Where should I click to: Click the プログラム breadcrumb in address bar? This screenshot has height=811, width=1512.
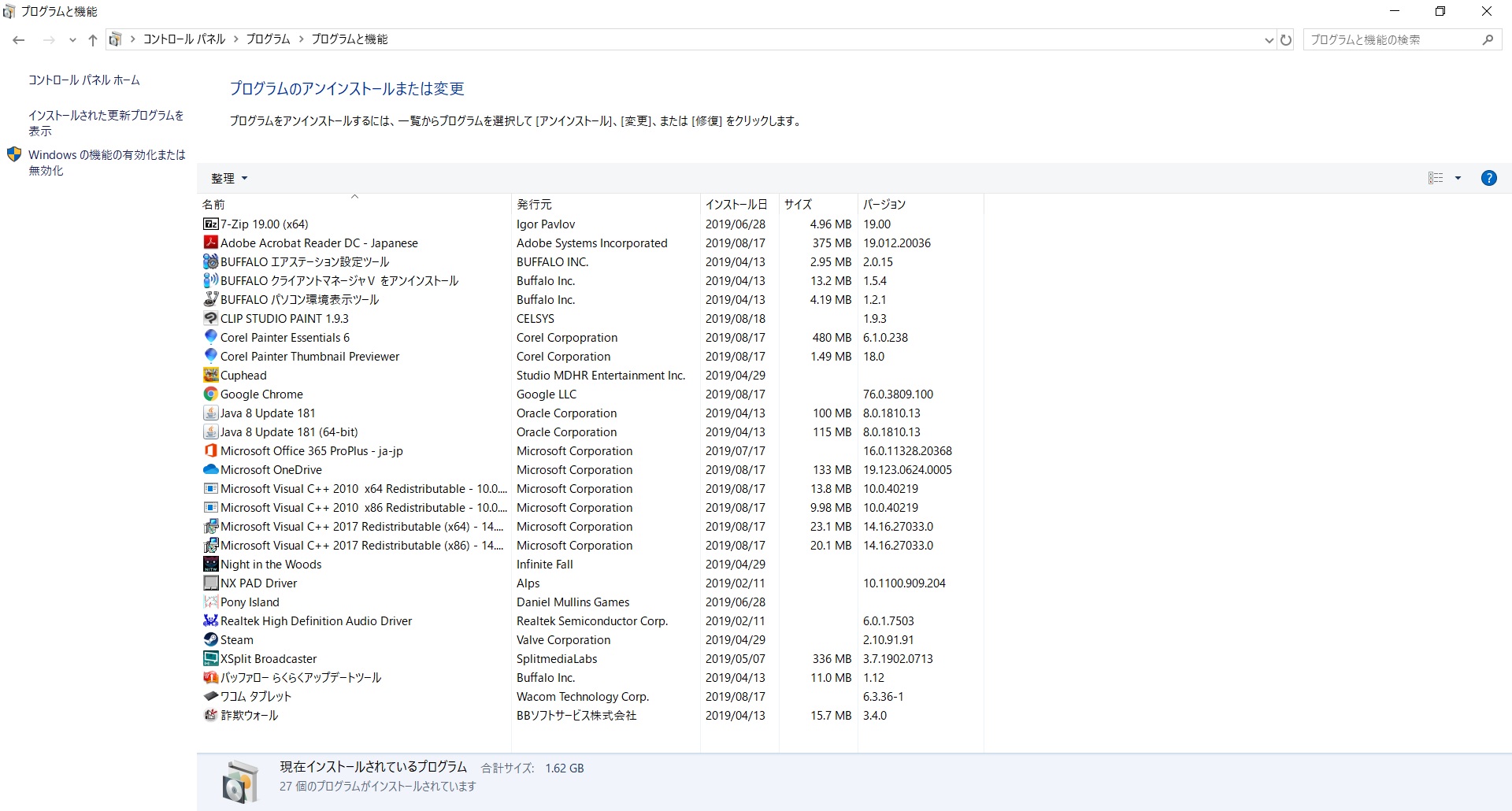(x=268, y=39)
